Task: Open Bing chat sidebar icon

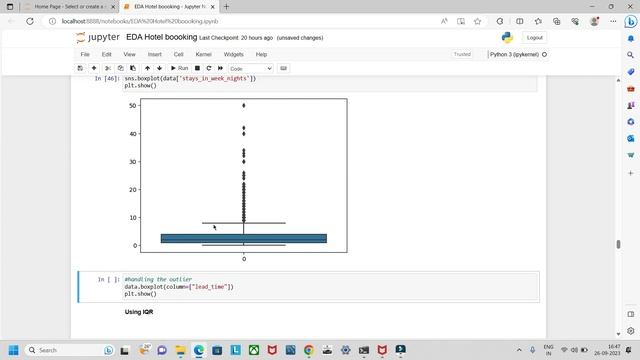Action: coord(631,21)
